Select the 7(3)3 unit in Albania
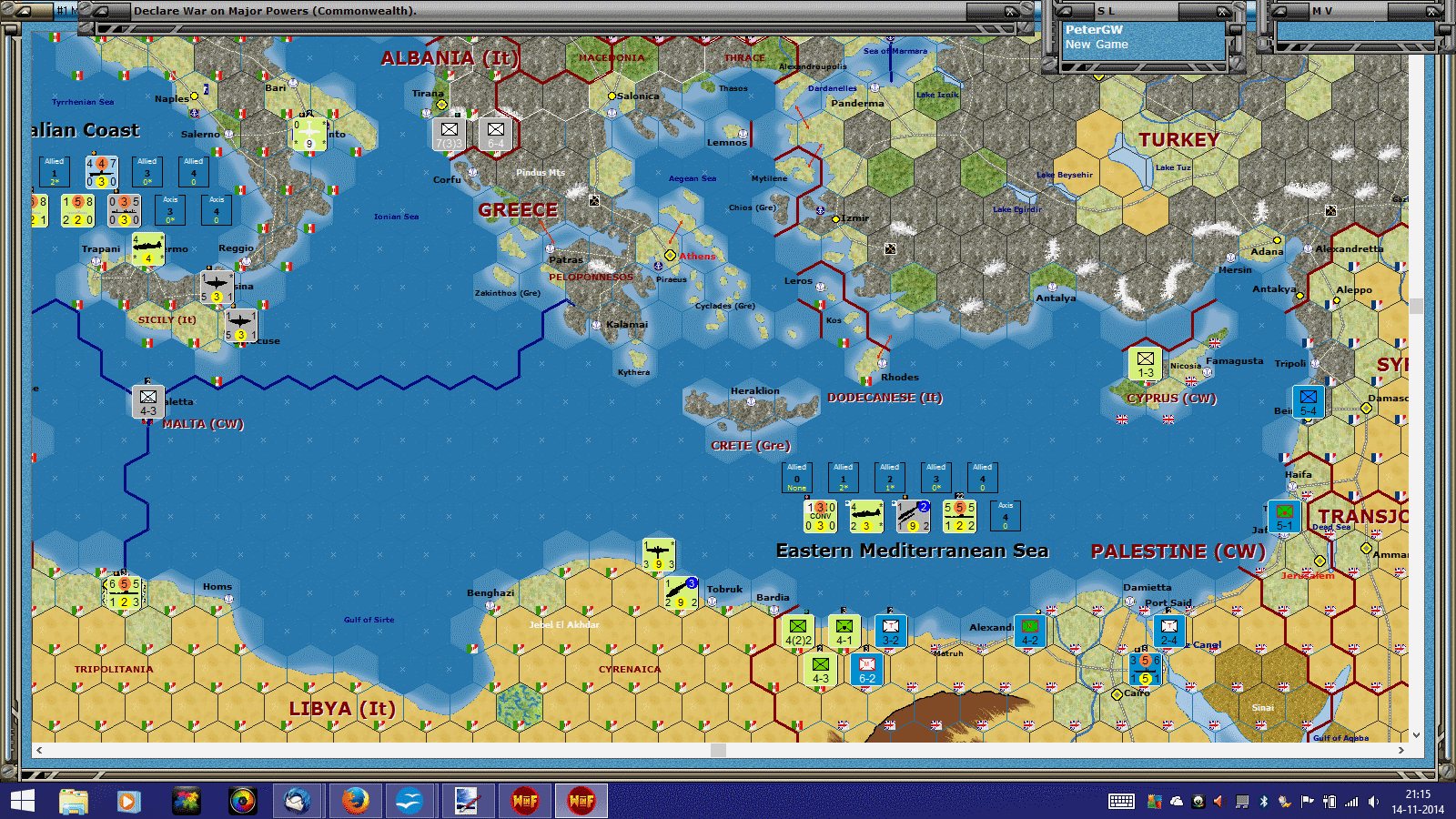This screenshot has width=1456, height=819. pyautogui.click(x=449, y=135)
